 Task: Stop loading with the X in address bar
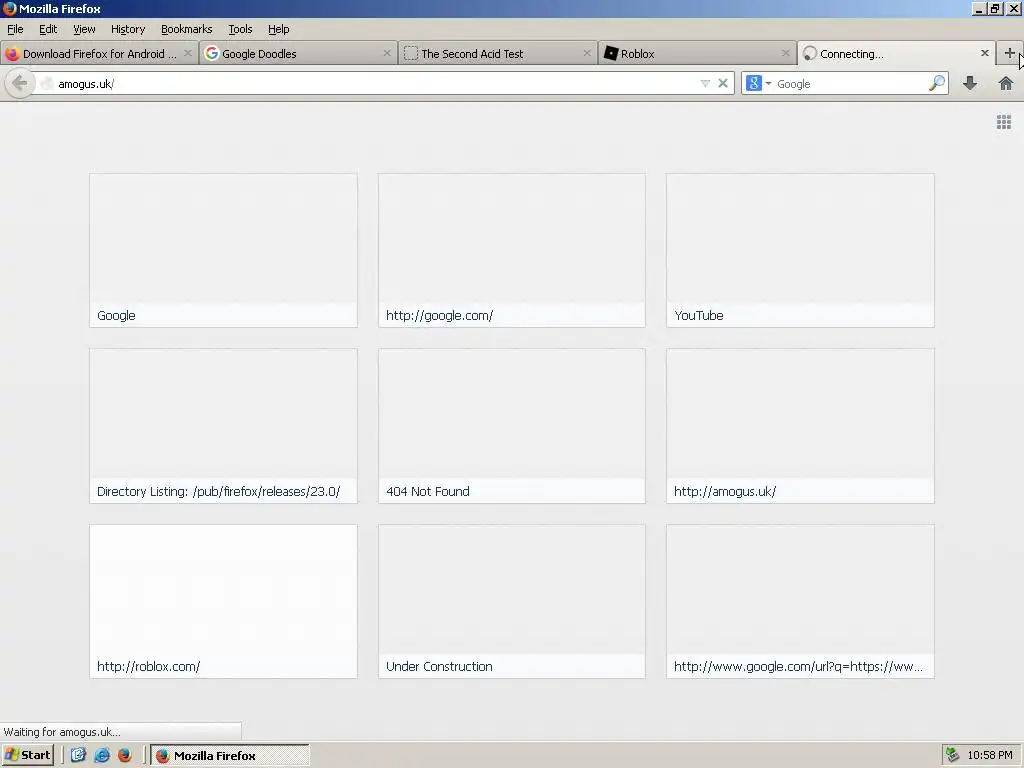[723, 83]
